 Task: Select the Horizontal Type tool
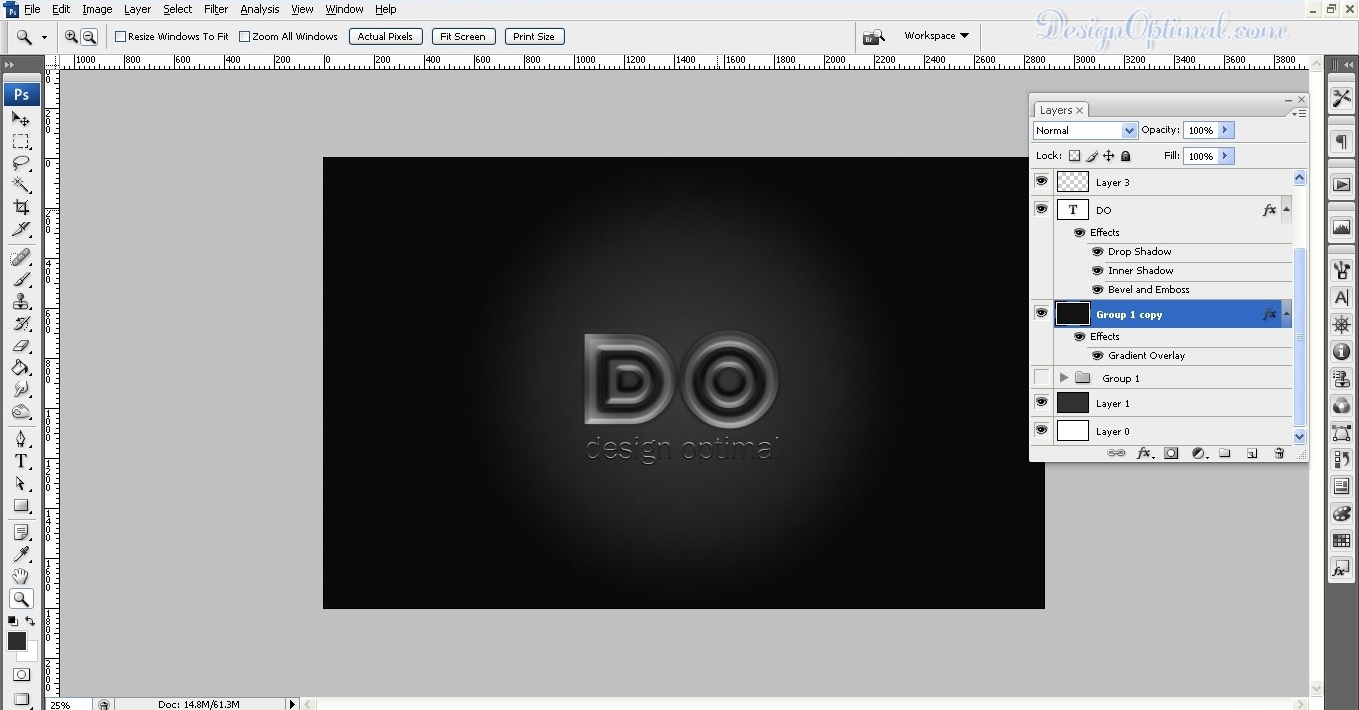coord(21,461)
